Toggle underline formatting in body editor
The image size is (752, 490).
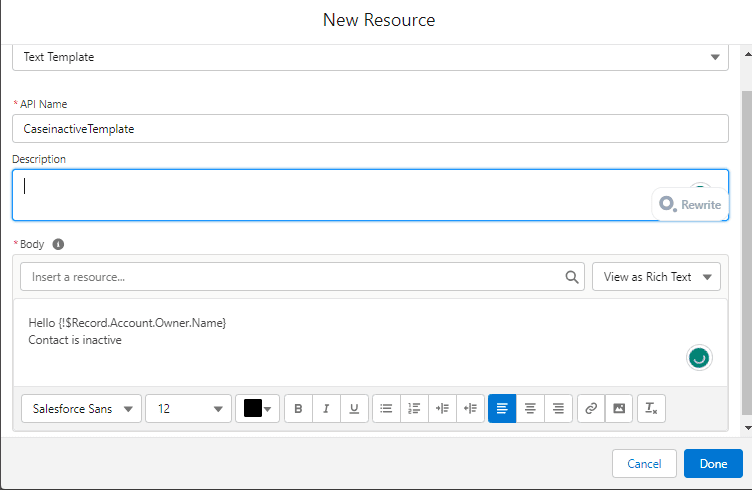coord(354,408)
